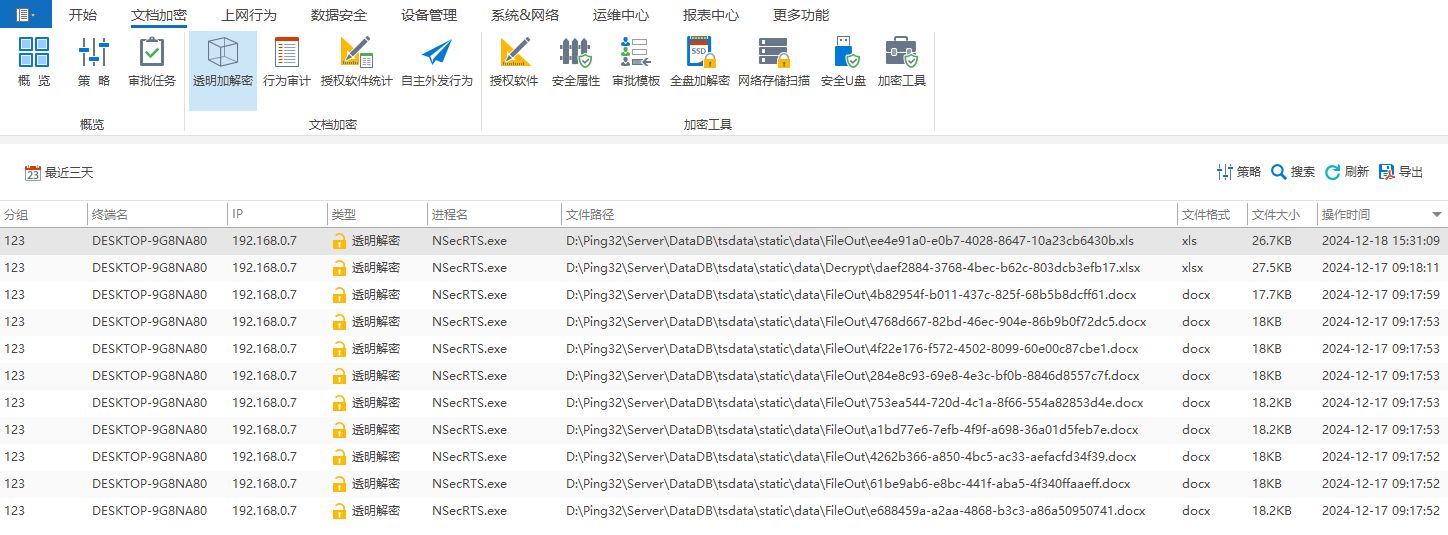This screenshot has height=535, width=1448.
Task: Switch to the 系统&网络 tab
Action: tap(525, 15)
